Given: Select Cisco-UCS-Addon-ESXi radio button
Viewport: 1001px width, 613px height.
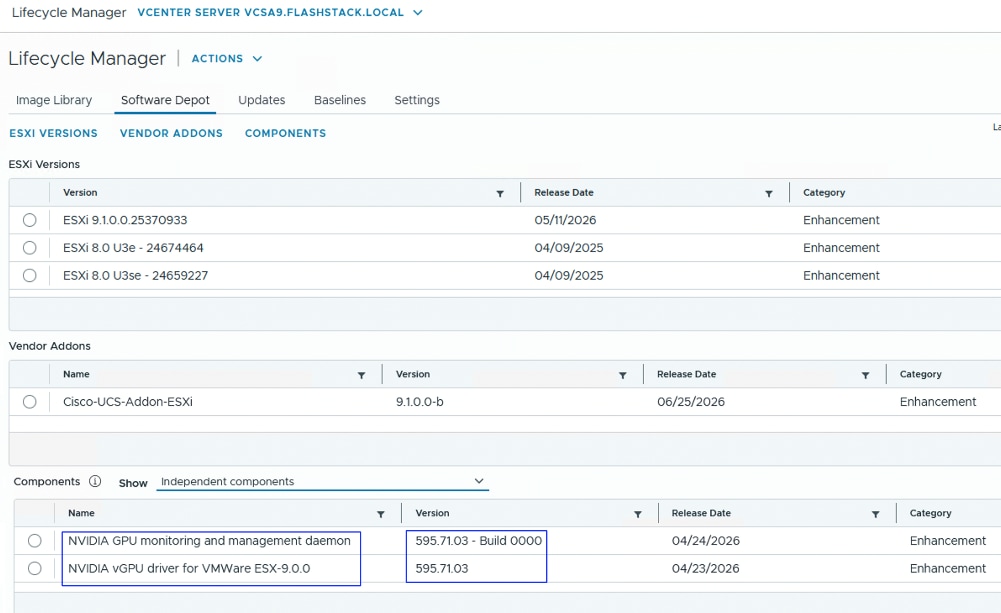Looking at the screenshot, I should point(29,402).
